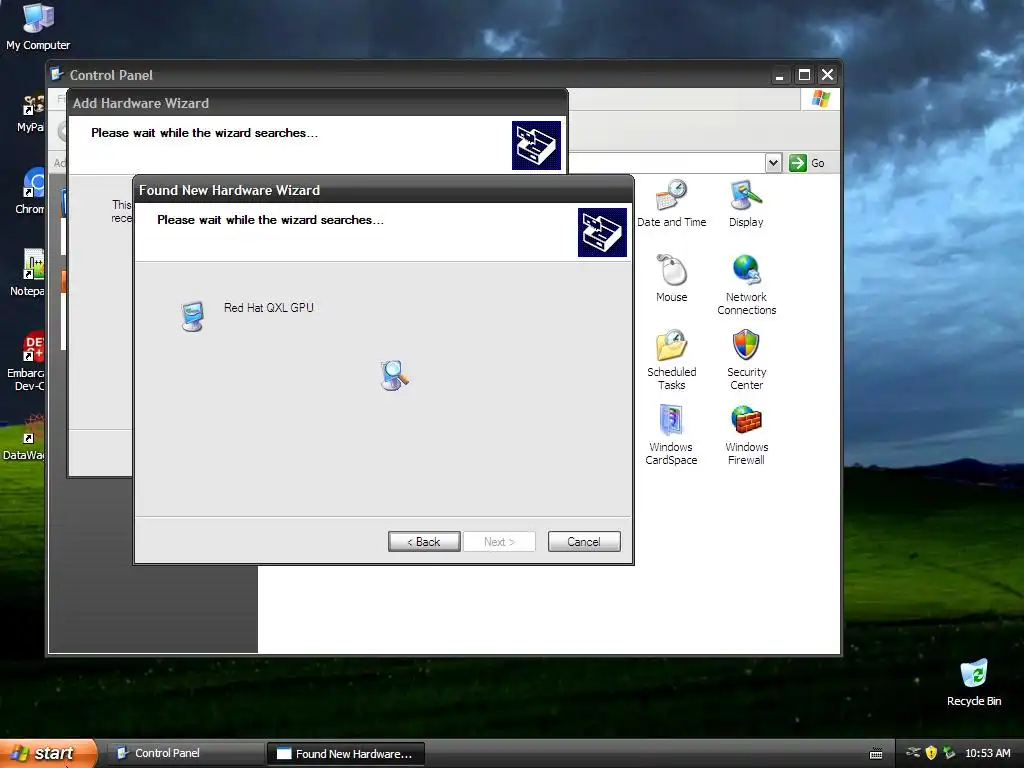Open the Date and Time applet
This screenshot has width=1024, height=768.
click(671, 203)
